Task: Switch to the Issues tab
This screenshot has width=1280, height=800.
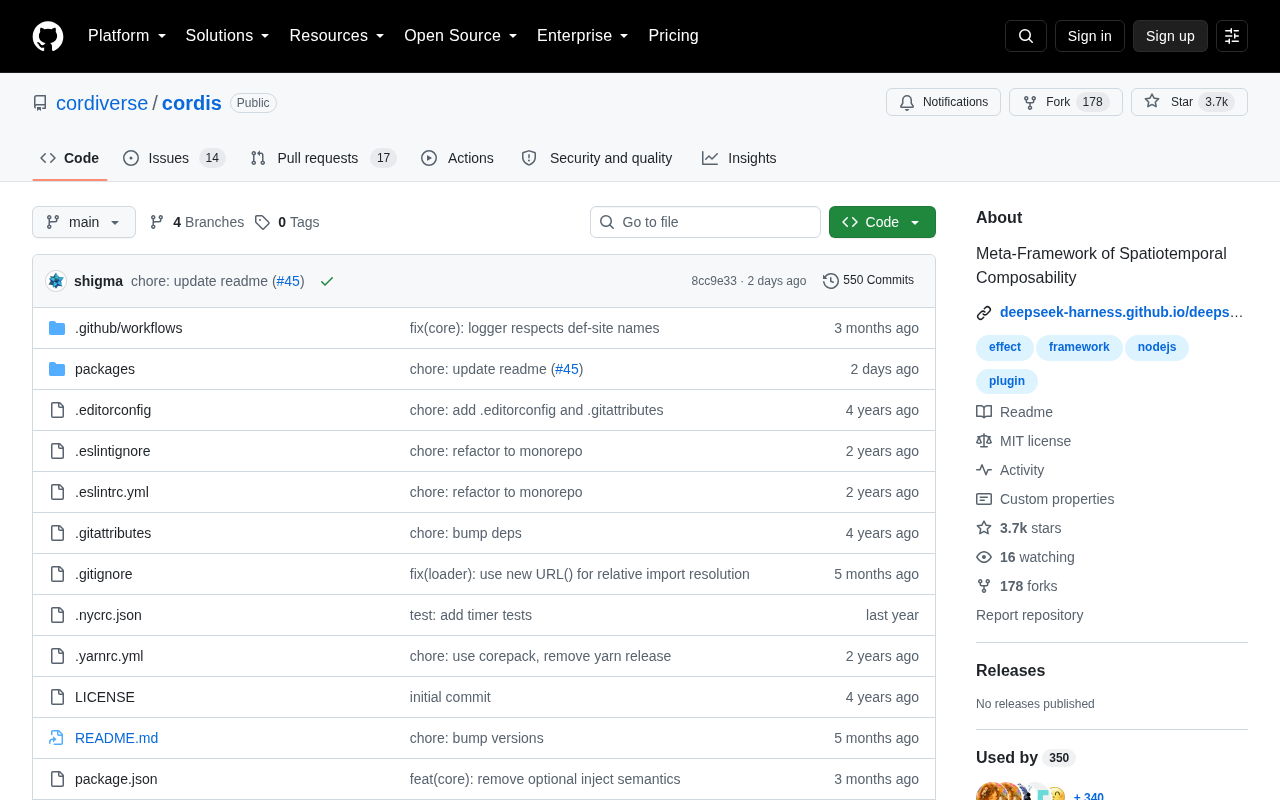Action: point(174,158)
